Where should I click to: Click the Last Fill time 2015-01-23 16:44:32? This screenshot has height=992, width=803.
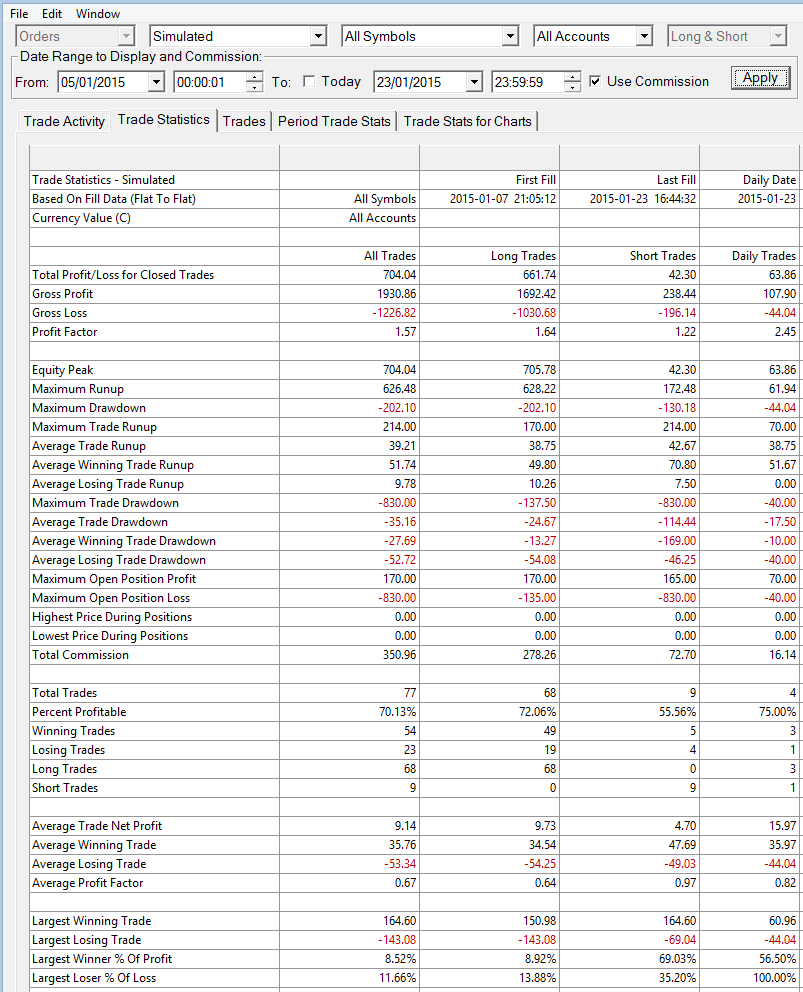643,199
